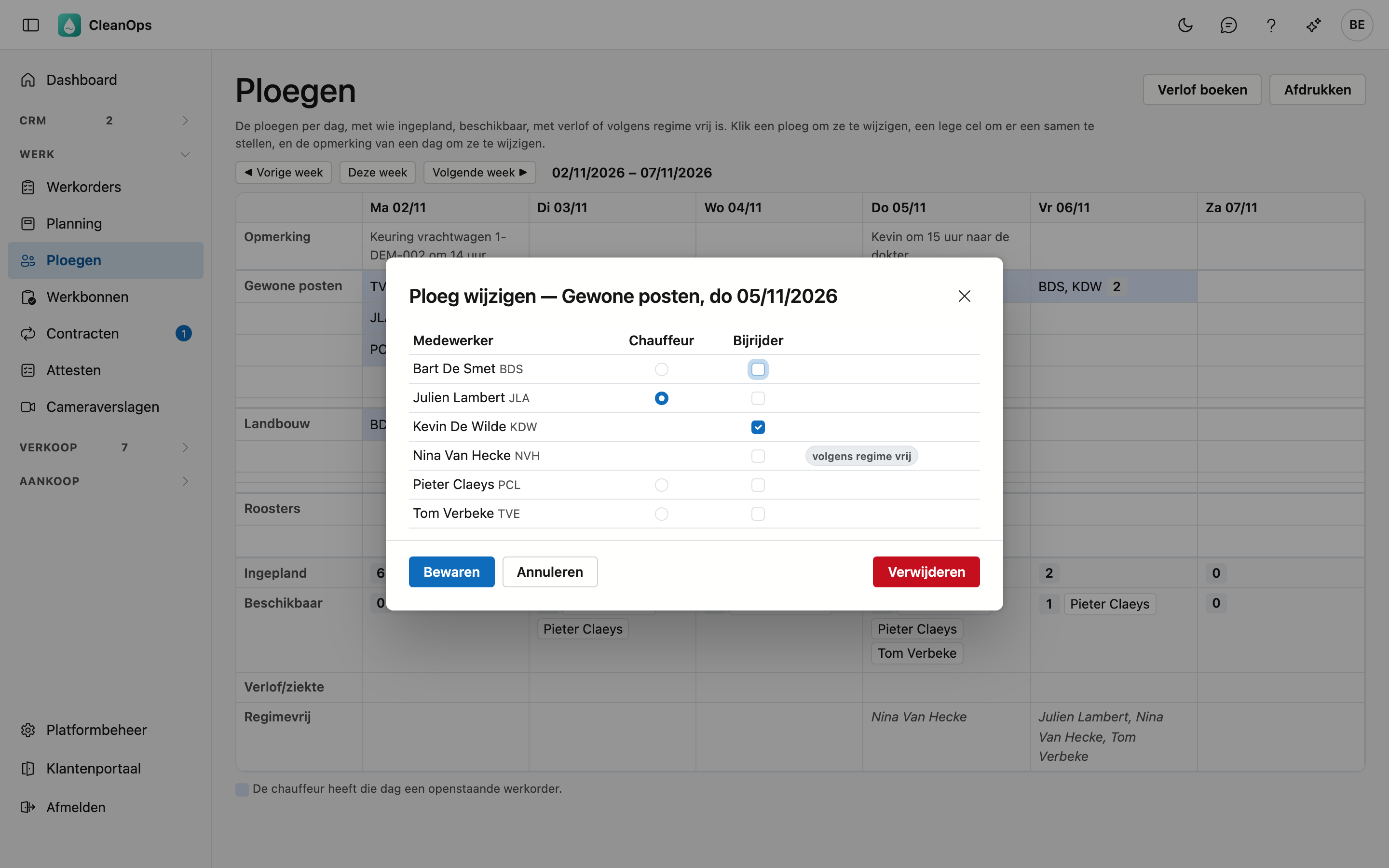The height and width of the screenshot is (868, 1389).
Task: Click the Planning calendar icon
Action: [x=28, y=224]
